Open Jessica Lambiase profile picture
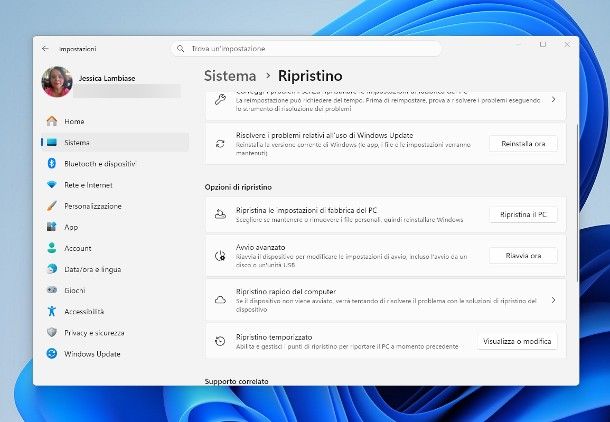610x422 pixels. click(x=57, y=82)
